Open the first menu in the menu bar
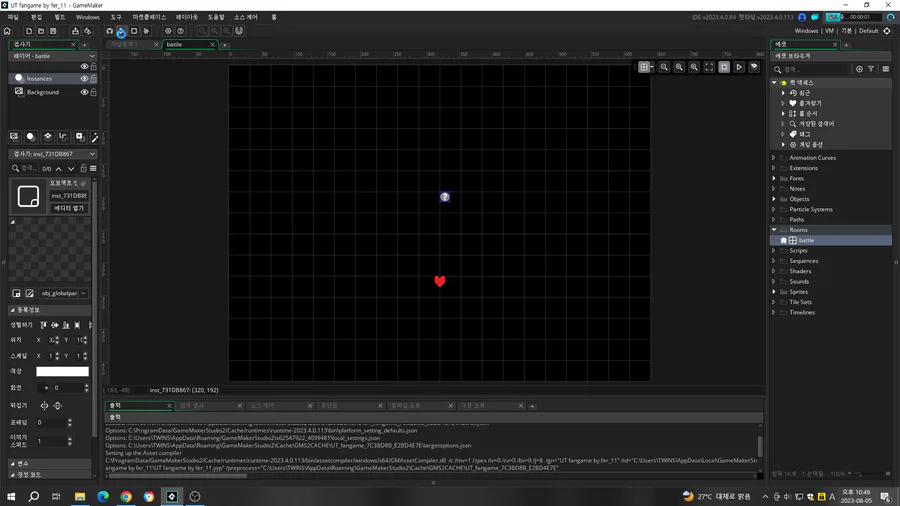This screenshot has height=506, width=900. tap(13, 17)
